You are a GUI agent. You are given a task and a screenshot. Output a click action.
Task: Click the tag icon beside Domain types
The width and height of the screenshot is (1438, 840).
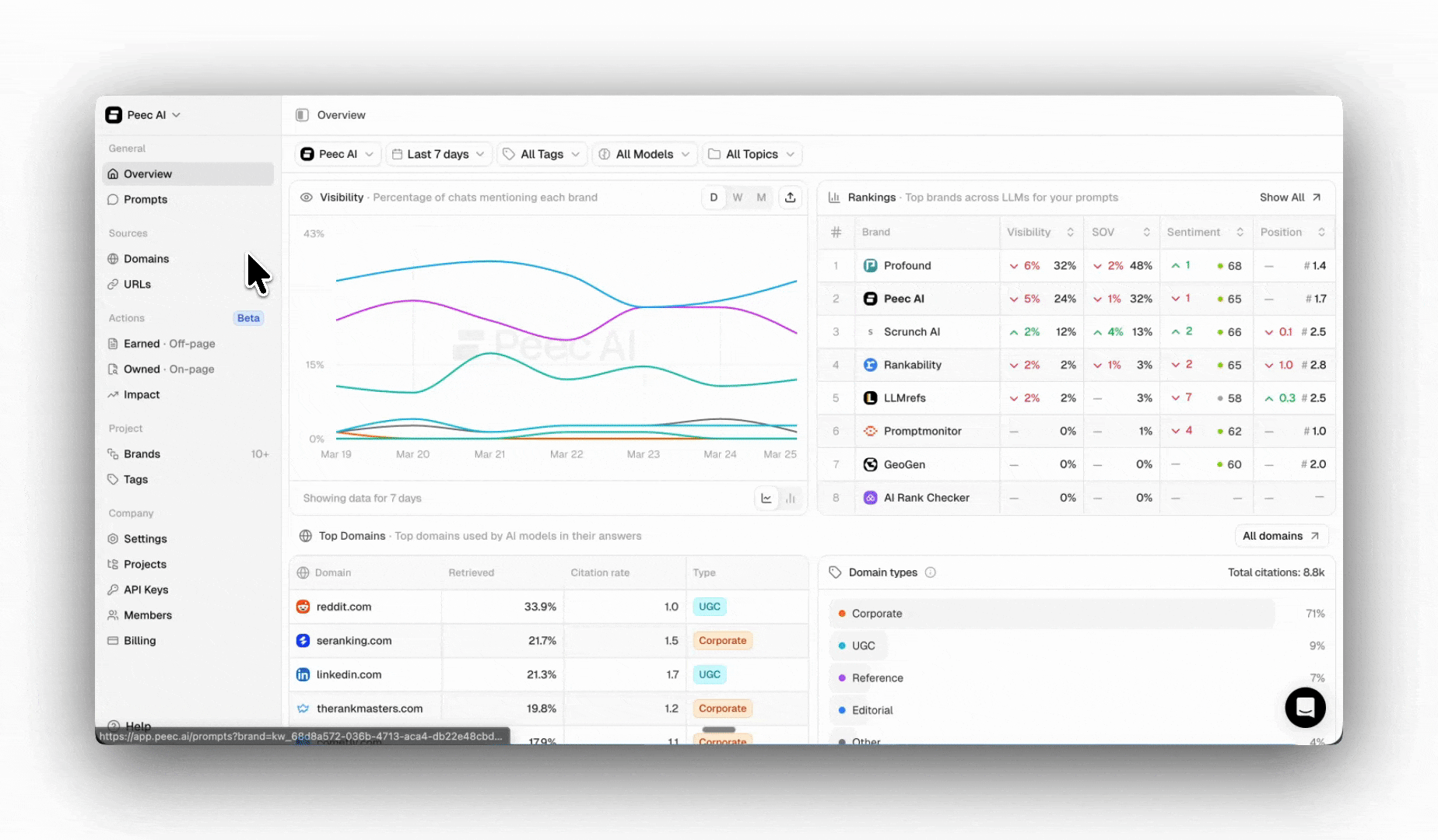pos(835,572)
